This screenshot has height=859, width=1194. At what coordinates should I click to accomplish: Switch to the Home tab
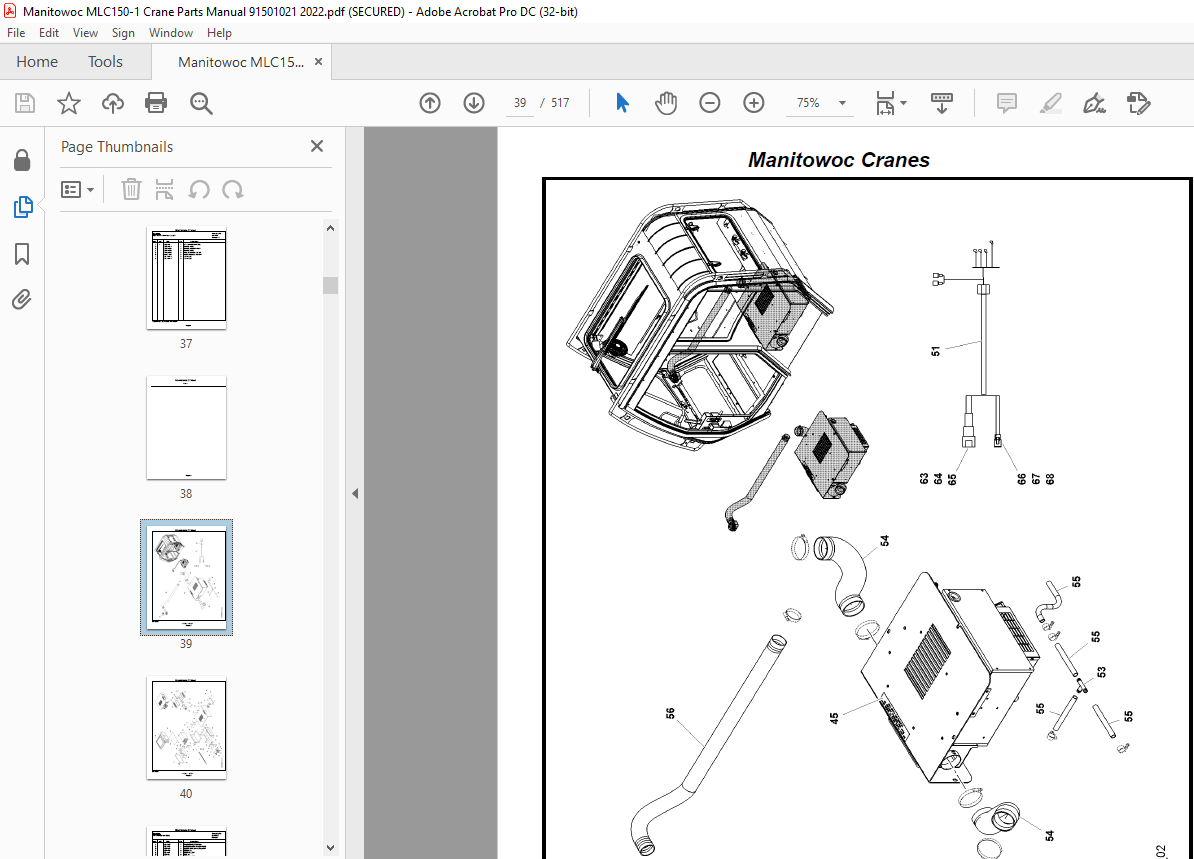click(x=37, y=62)
